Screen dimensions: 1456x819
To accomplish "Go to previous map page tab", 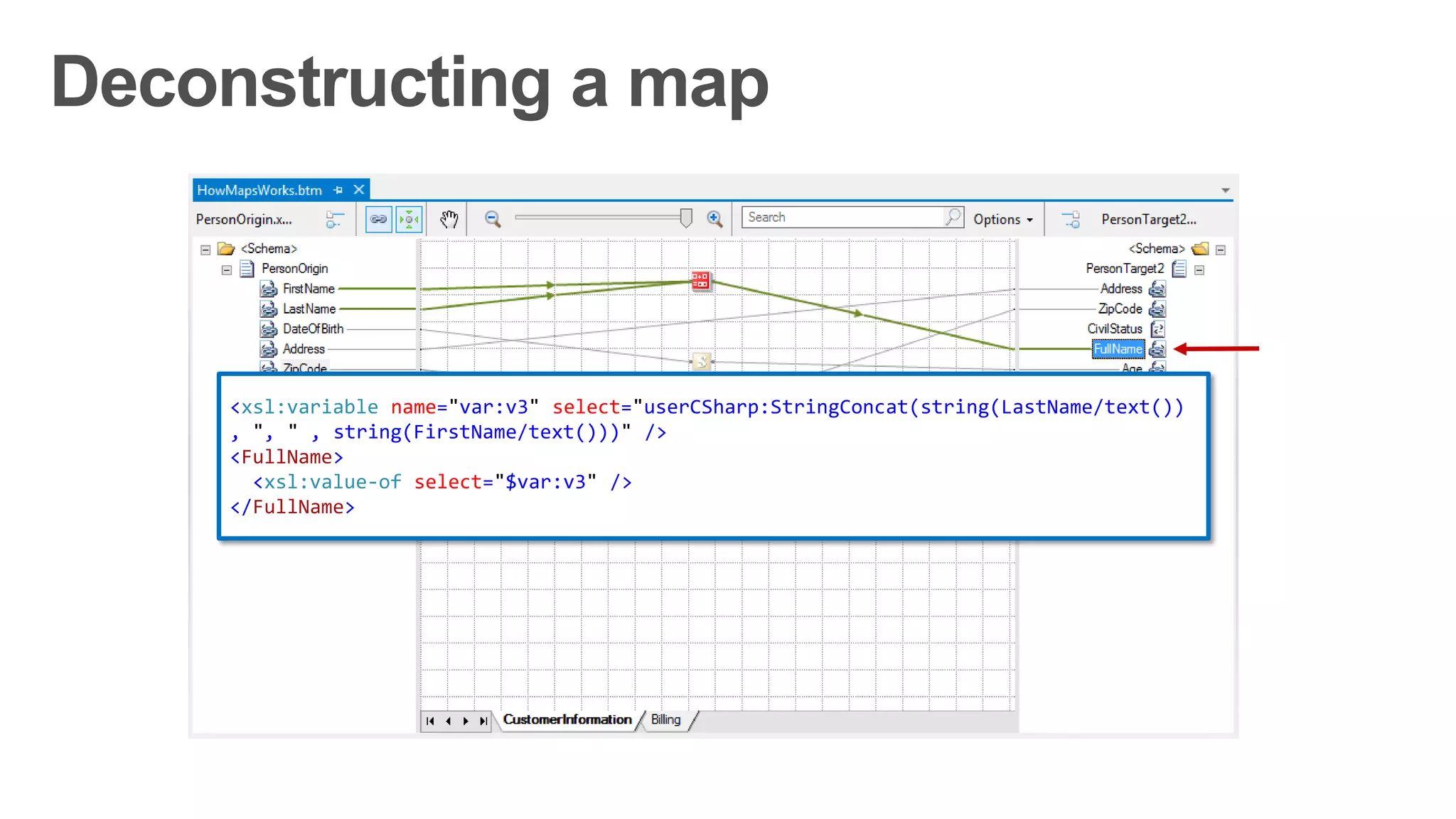I will pyautogui.click(x=448, y=721).
